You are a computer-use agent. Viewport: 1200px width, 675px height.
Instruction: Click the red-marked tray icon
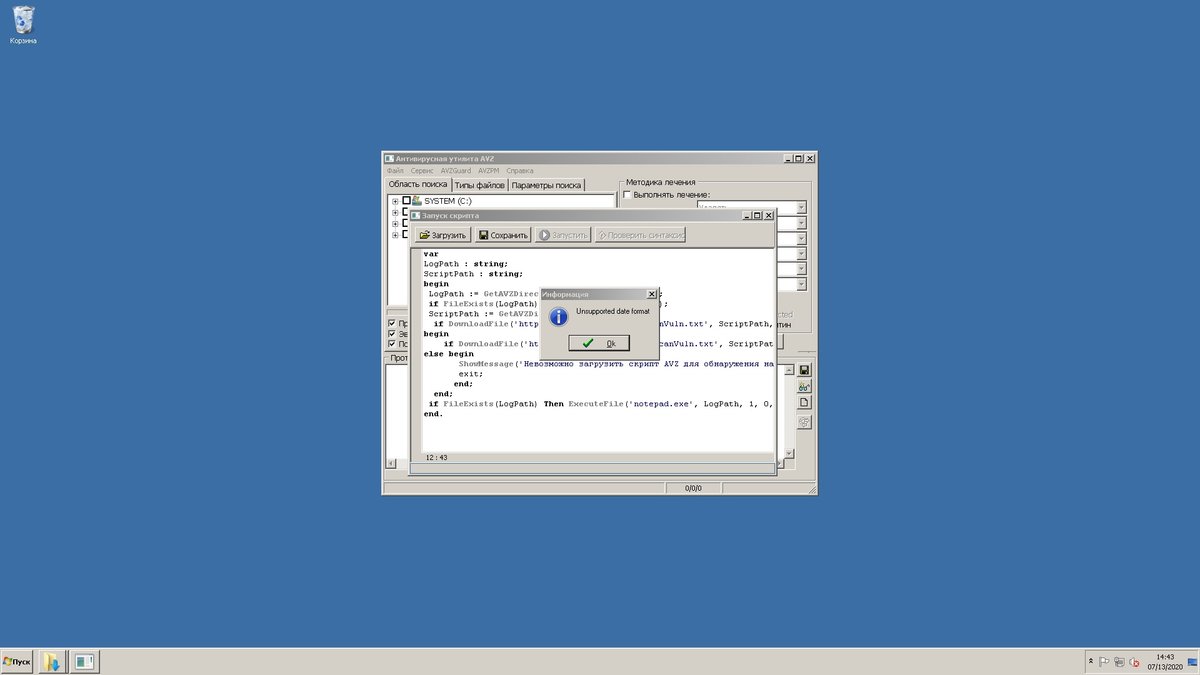click(1134, 662)
